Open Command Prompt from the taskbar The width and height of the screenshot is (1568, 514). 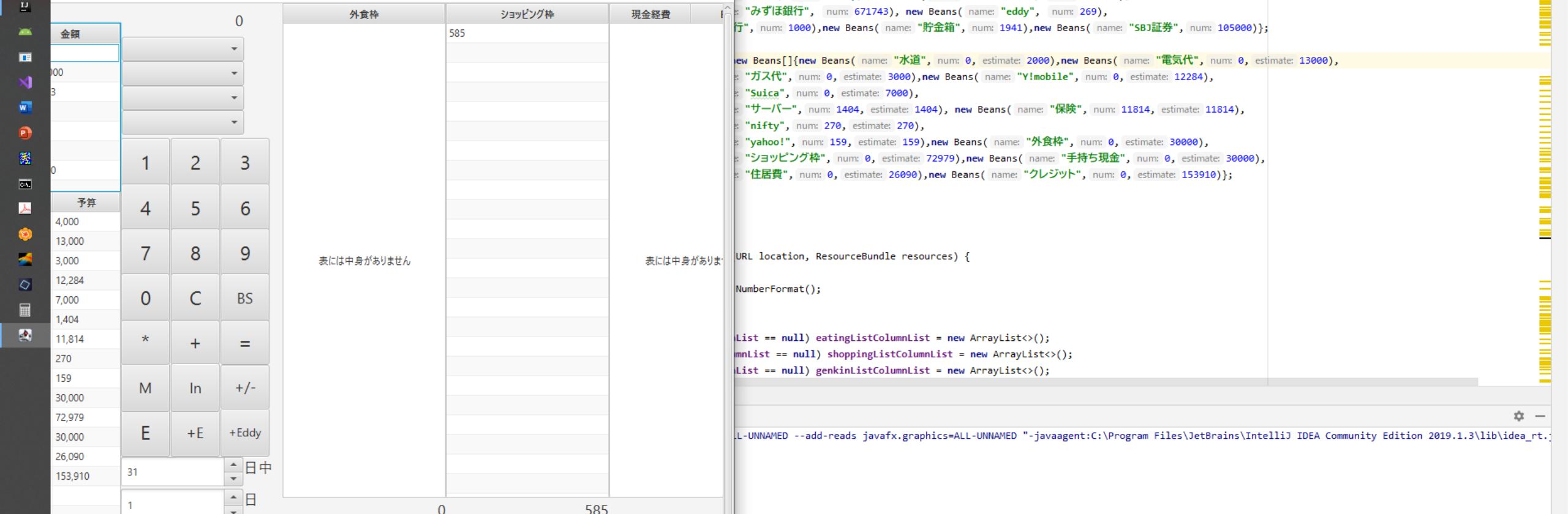pos(25,184)
